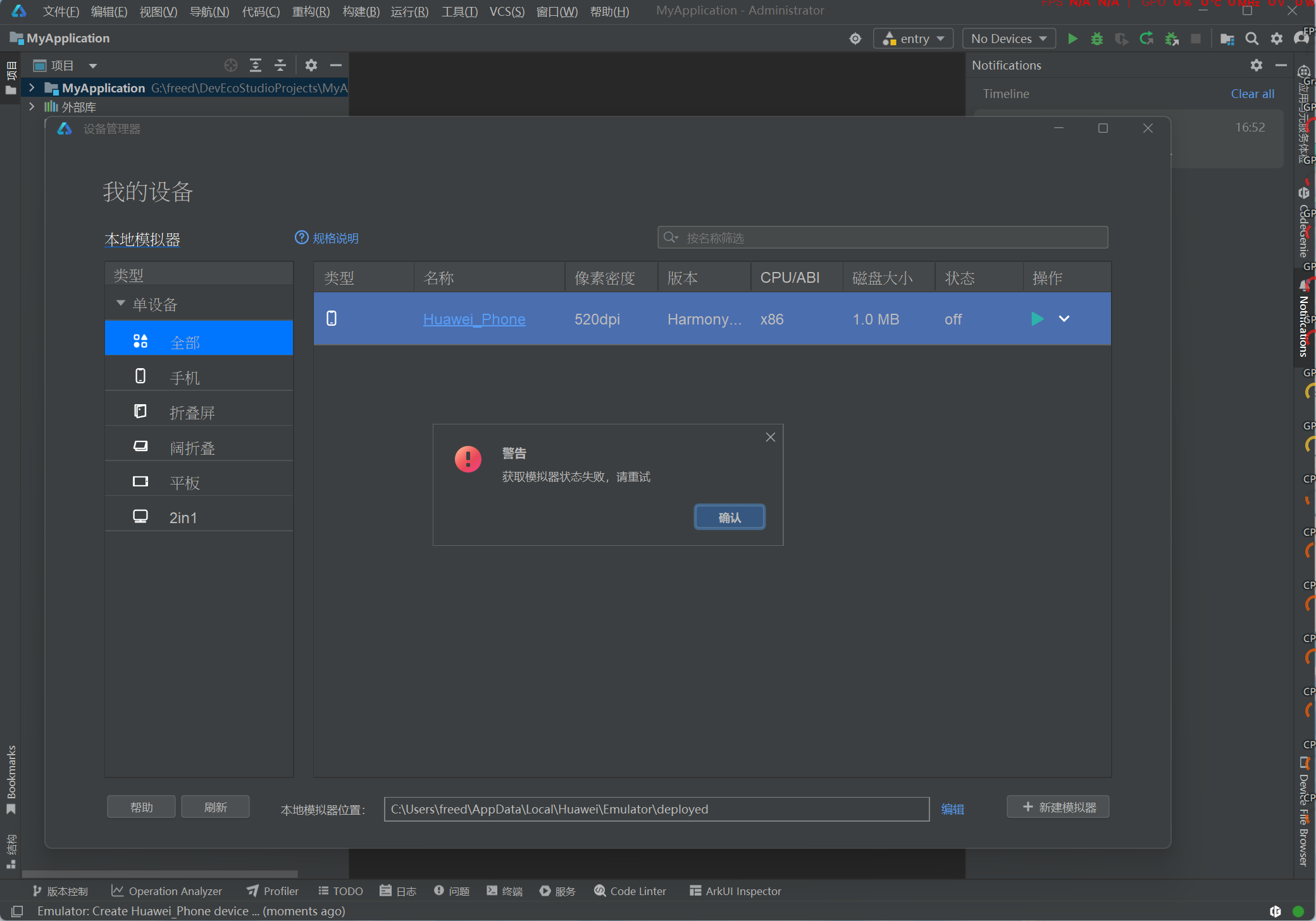Click the 编辑 link for emulator location

(952, 809)
